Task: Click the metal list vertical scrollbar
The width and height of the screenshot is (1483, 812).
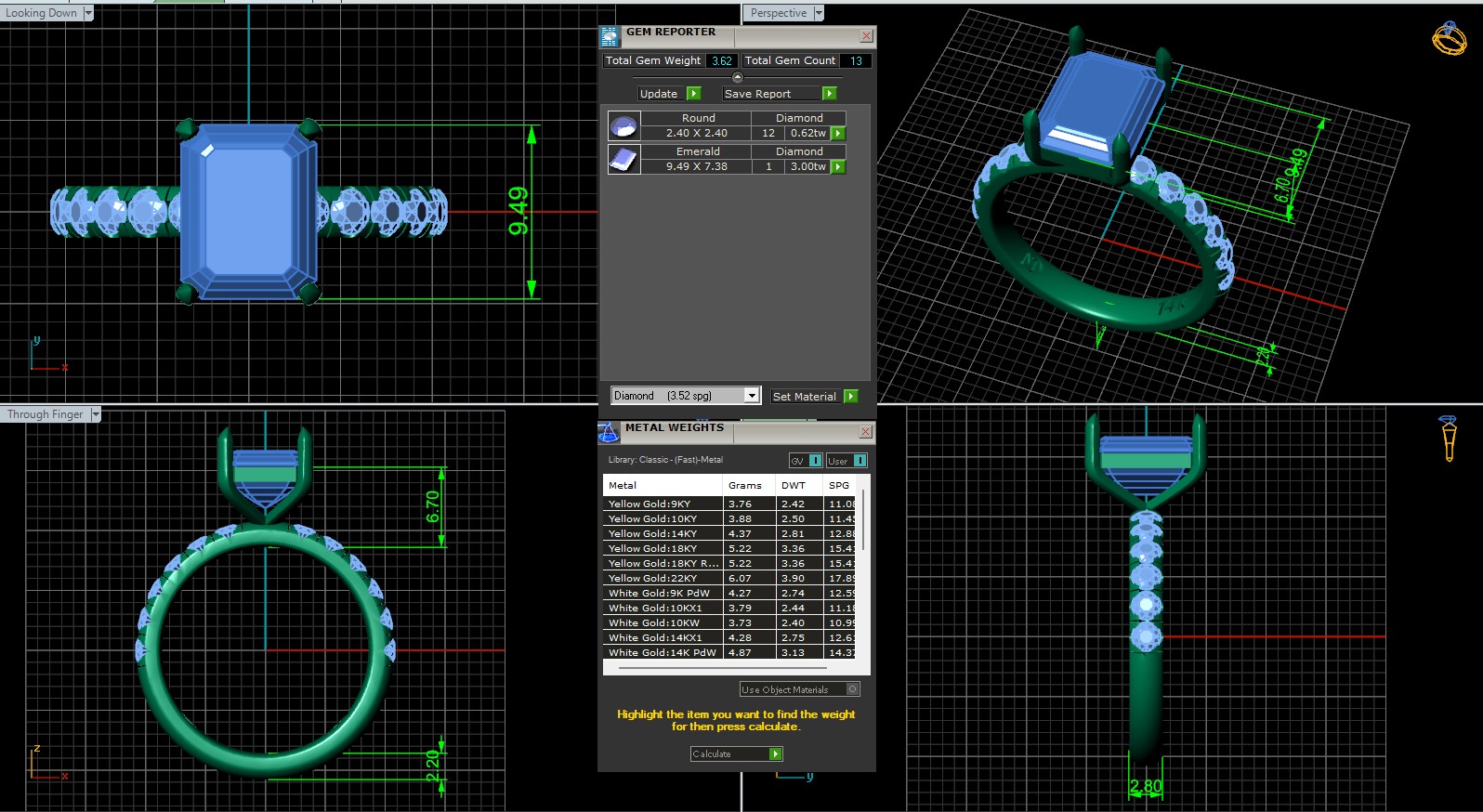Action: pyautogui.click(x=864, y=520)
